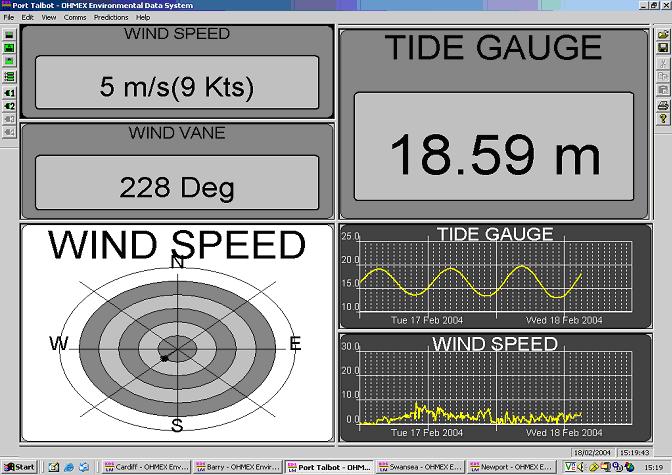This screenshot has width=672, height=475.
Task: Click the Cut scissors icon
Action: 663,63
